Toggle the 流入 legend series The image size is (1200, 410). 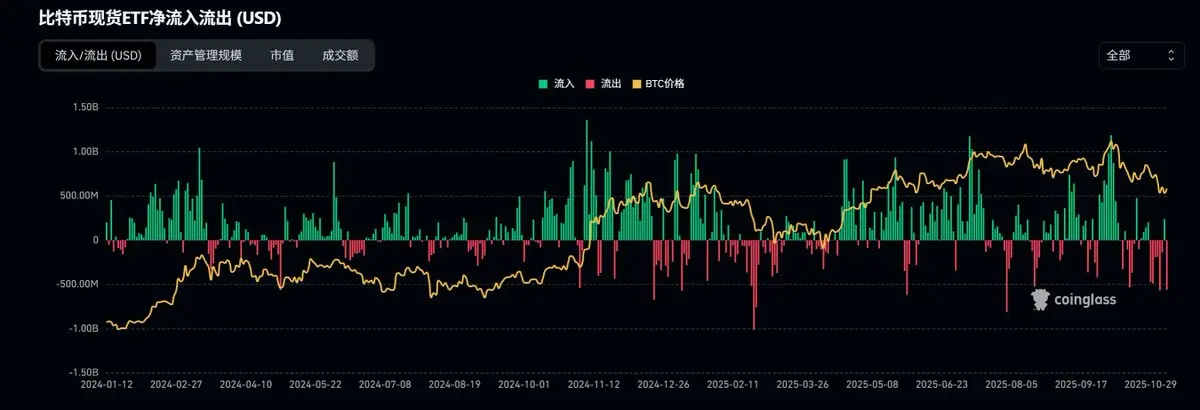[x=556, y=84]
